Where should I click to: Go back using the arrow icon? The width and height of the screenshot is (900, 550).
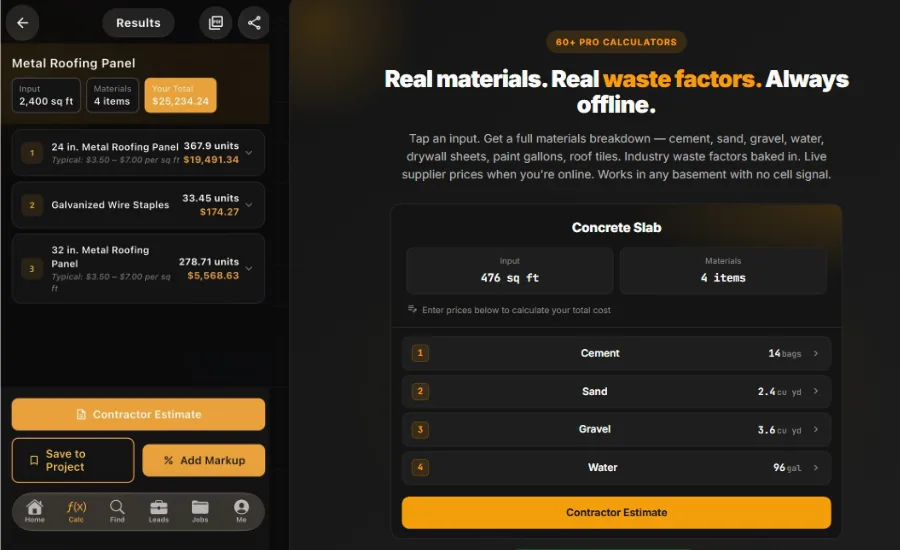pos(22,23)
